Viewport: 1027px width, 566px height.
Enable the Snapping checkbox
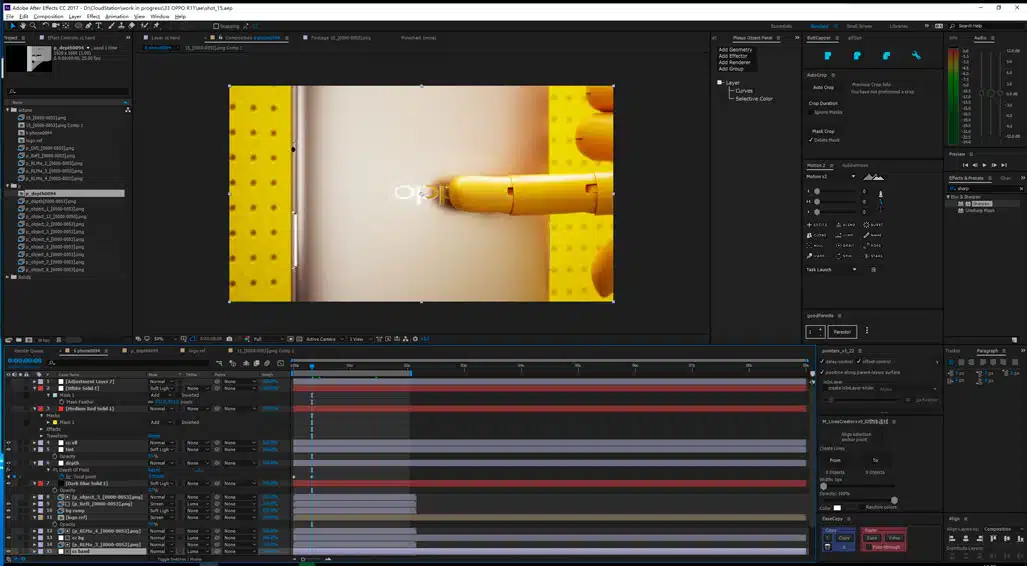tap(214, 27)
